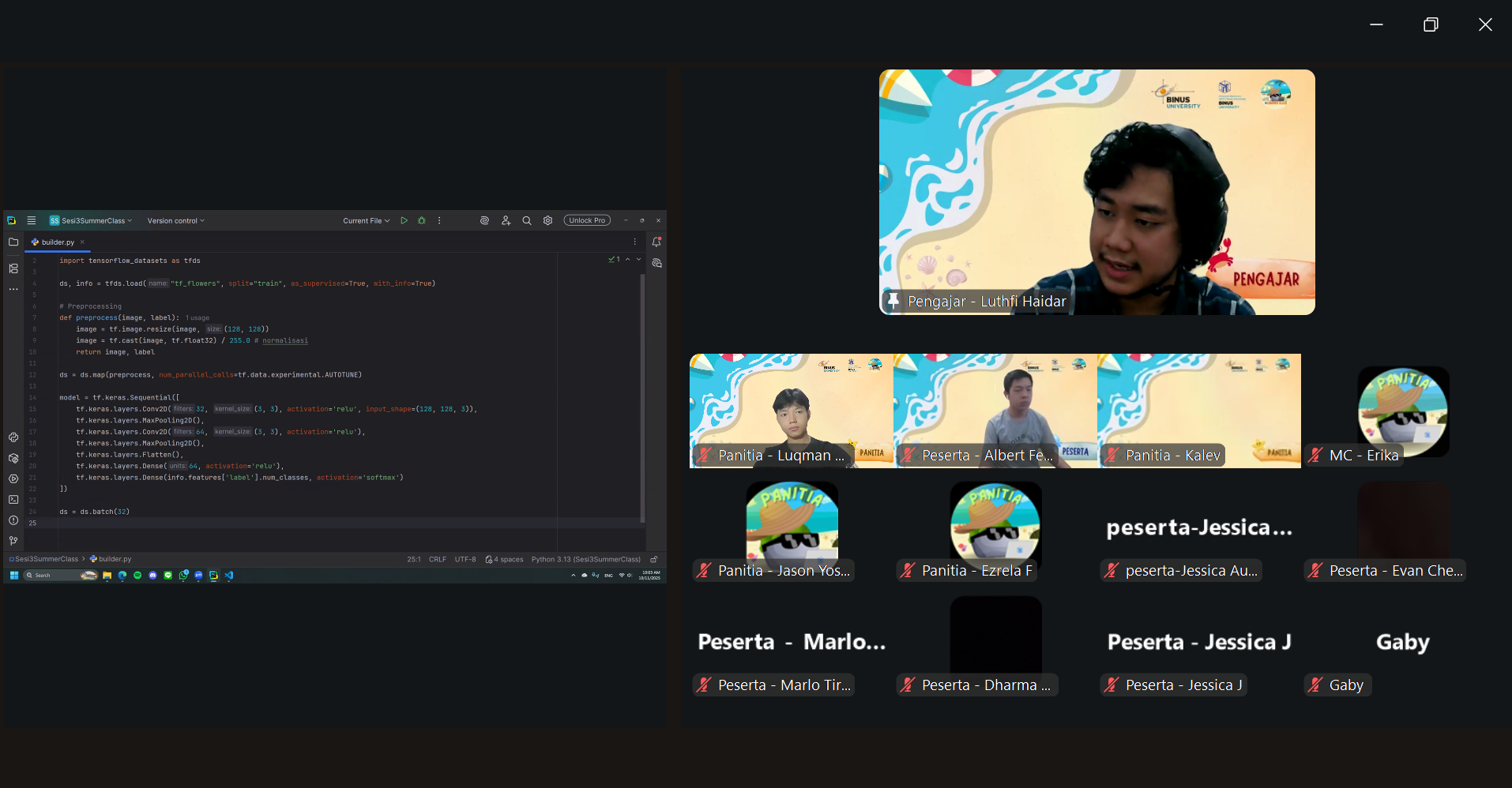This screenshot has width=1512, height=788.
Task: Select the builder.py editor tab
Action: (x=57, y=242)
